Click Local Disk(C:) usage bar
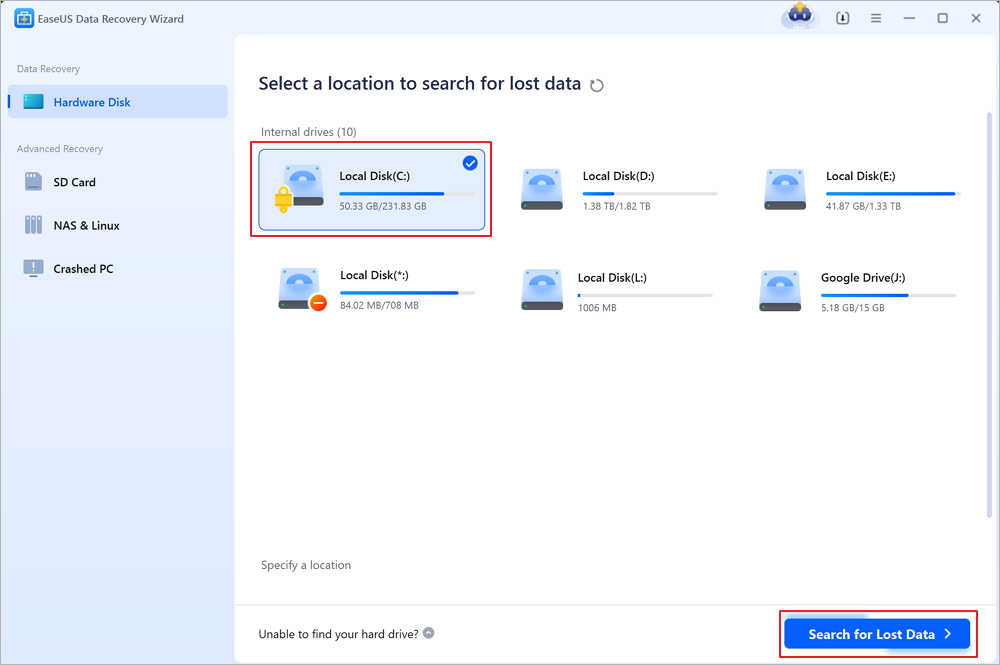 pos(407,193)
